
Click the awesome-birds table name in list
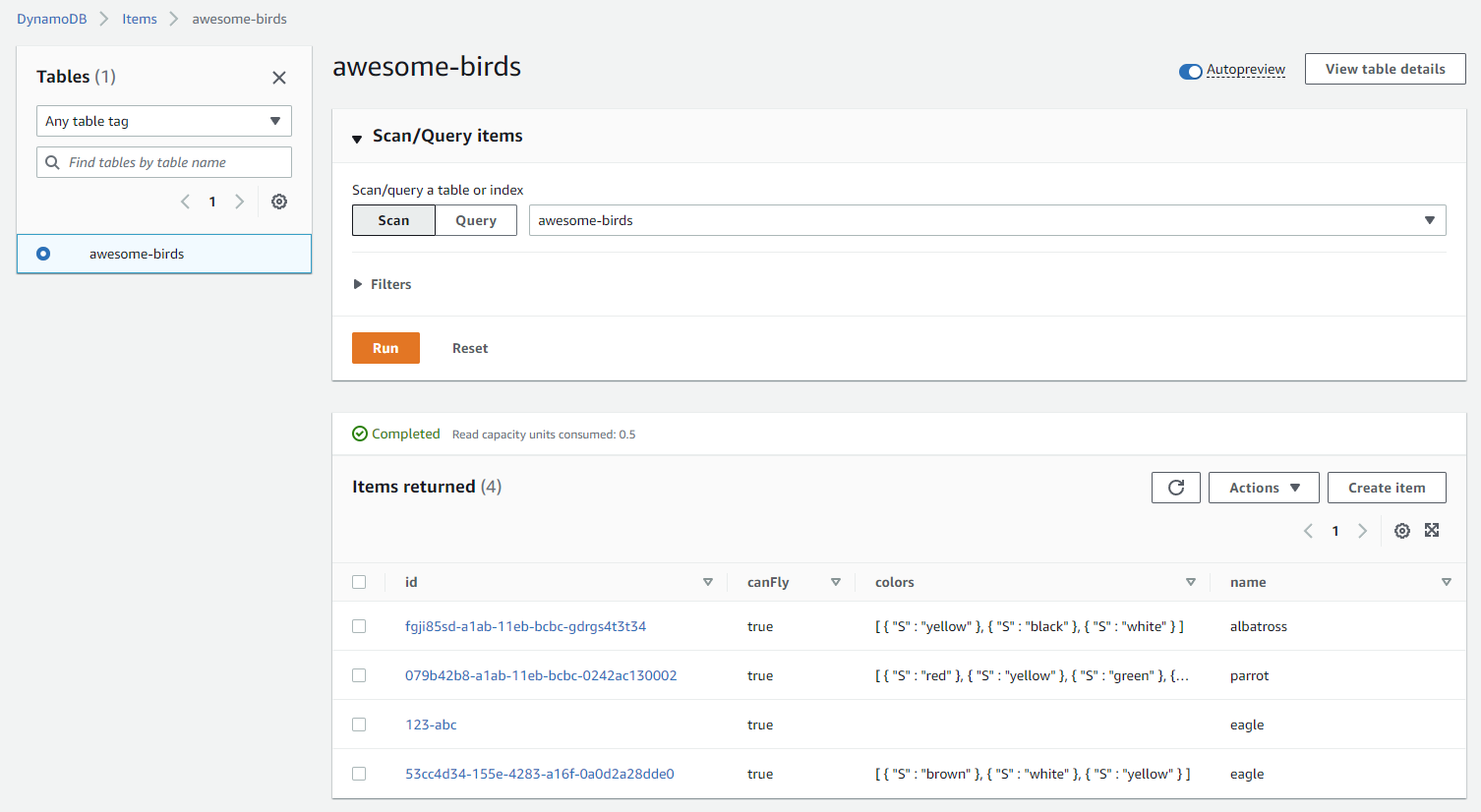[x=137, y=254]
